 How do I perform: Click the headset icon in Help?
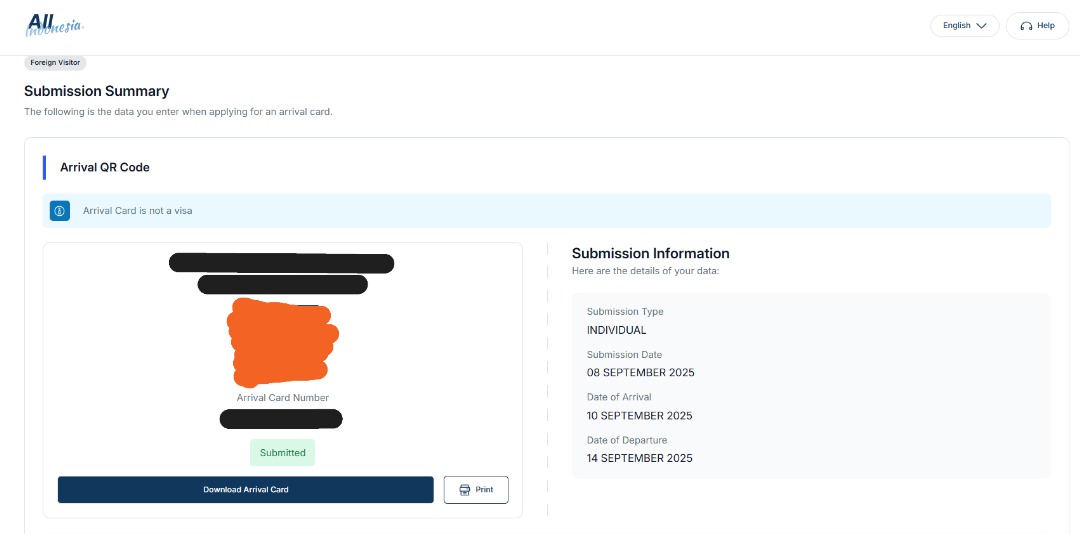tap(1026, 26)
